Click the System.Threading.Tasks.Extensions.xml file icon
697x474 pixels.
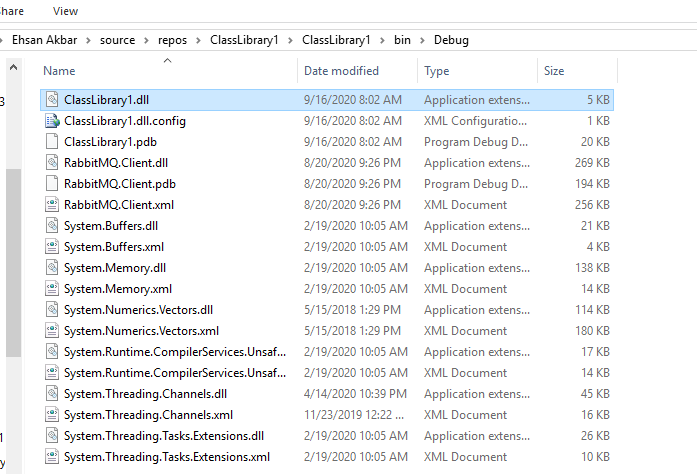click(x=52, y=457)
